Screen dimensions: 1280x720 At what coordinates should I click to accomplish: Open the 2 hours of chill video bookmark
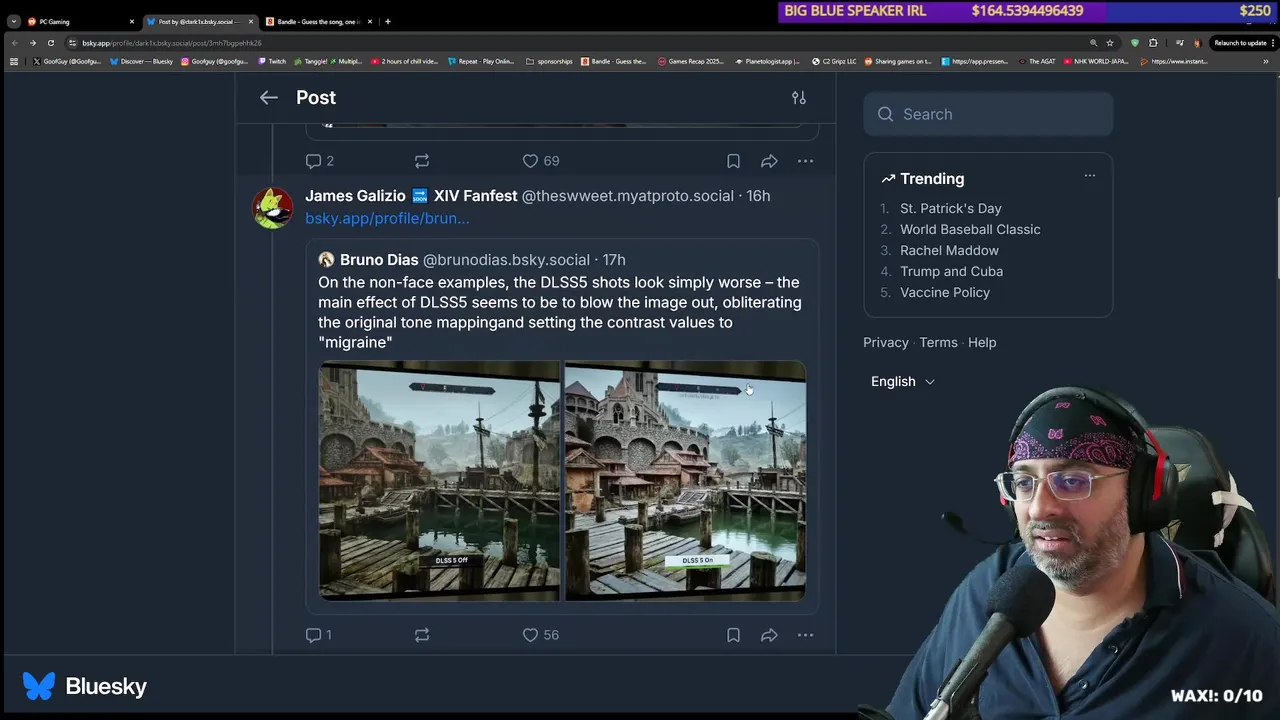coord(405,61)
